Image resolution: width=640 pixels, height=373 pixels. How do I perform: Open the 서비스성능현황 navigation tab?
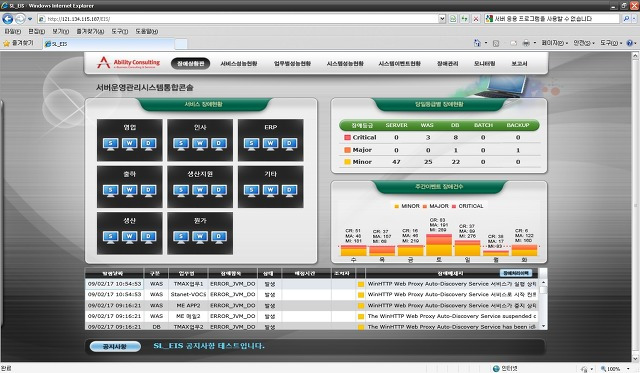pyautogui.click(x=239, y=64)
